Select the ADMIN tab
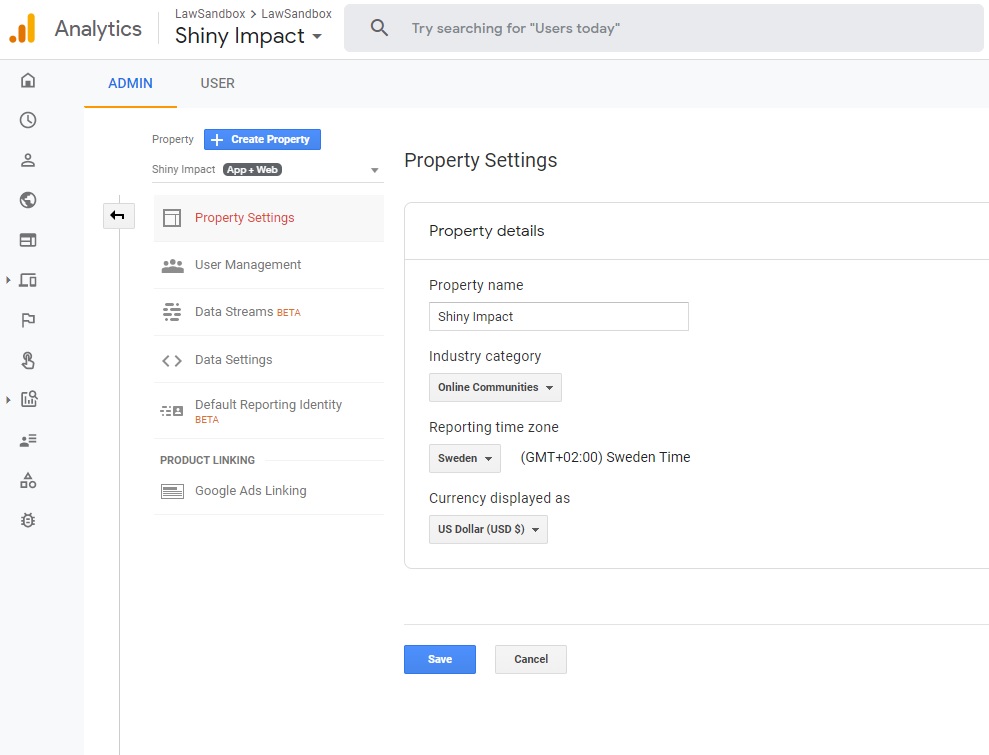 point(131,83)
